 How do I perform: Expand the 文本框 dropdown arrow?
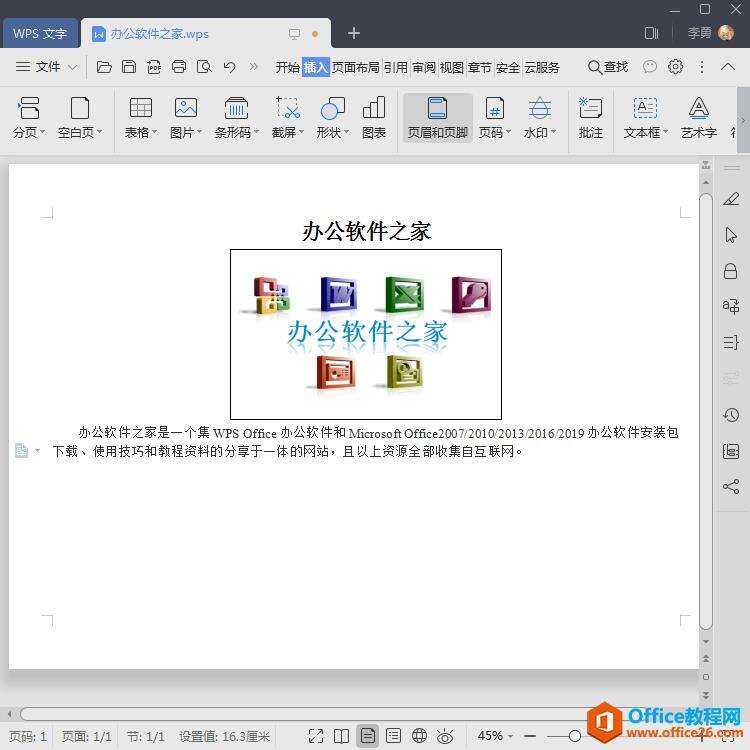pos(665,132)
